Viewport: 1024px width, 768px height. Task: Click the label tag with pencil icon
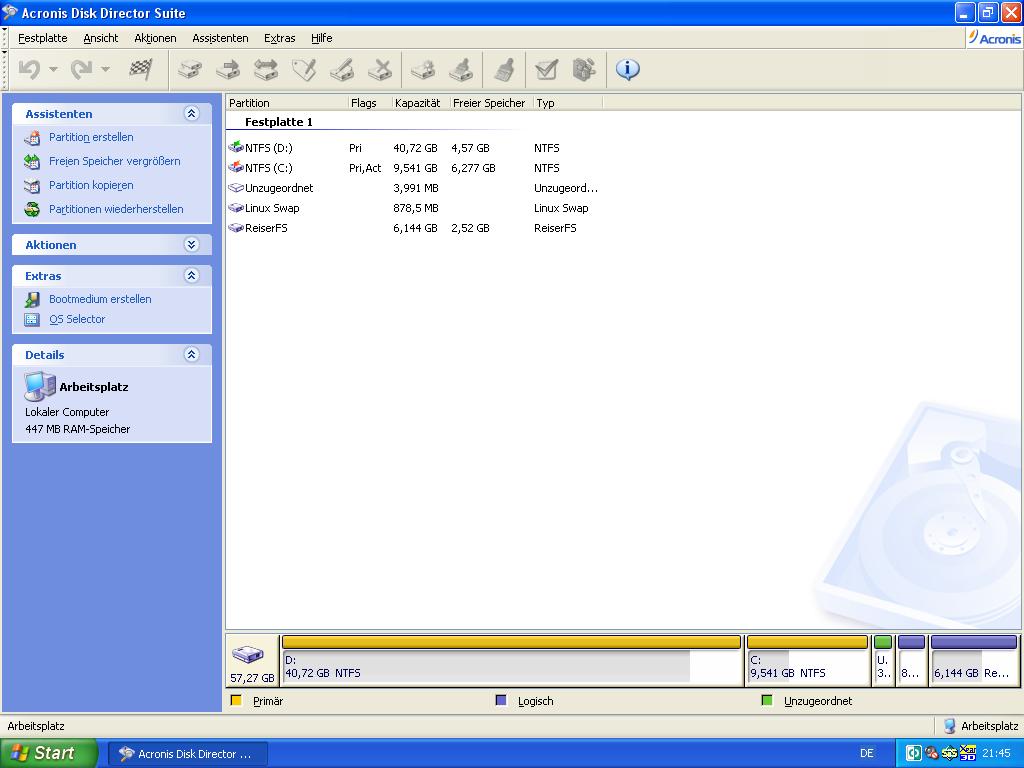tap(304, 69)
